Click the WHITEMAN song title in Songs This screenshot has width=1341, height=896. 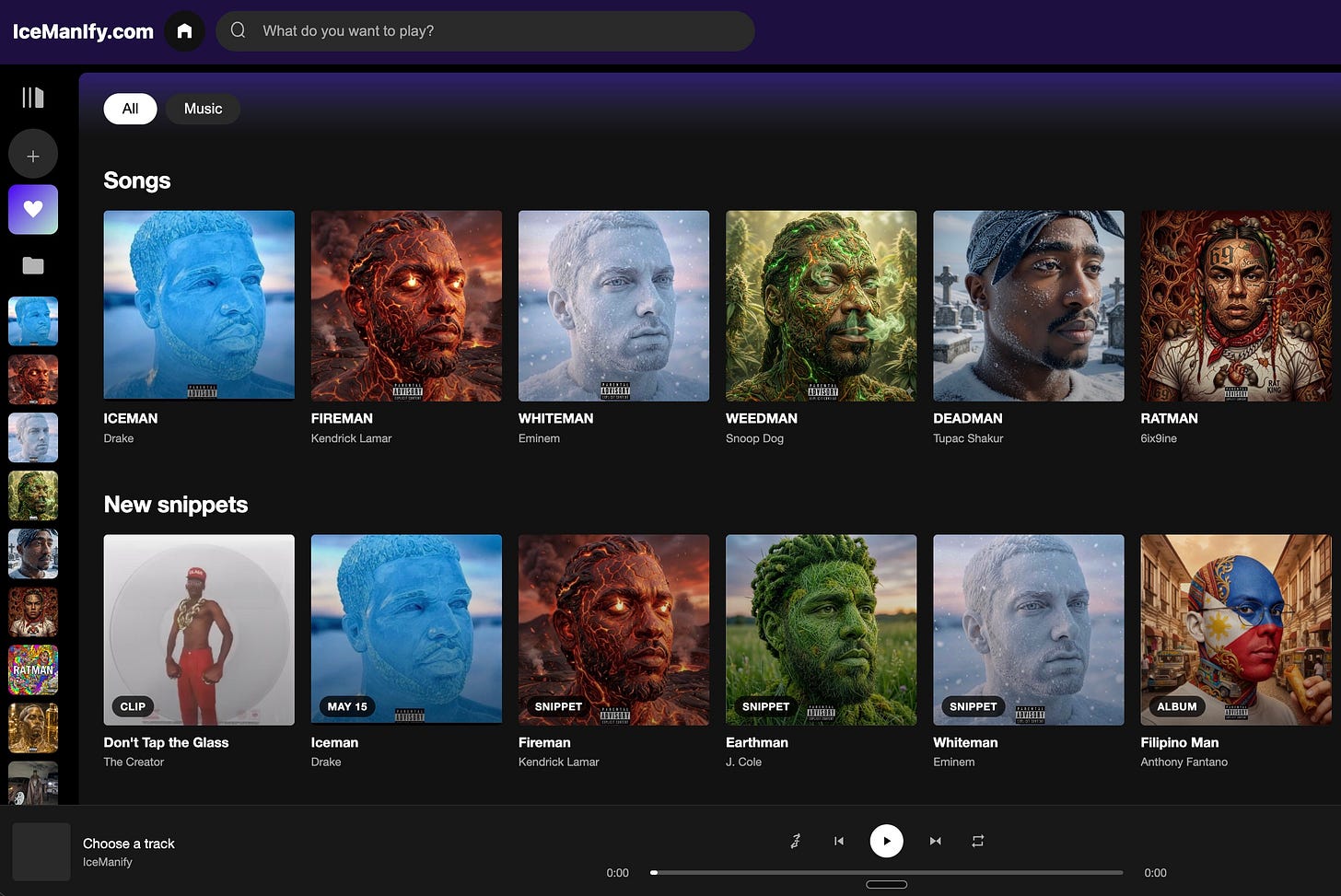(x=555, y=418)
